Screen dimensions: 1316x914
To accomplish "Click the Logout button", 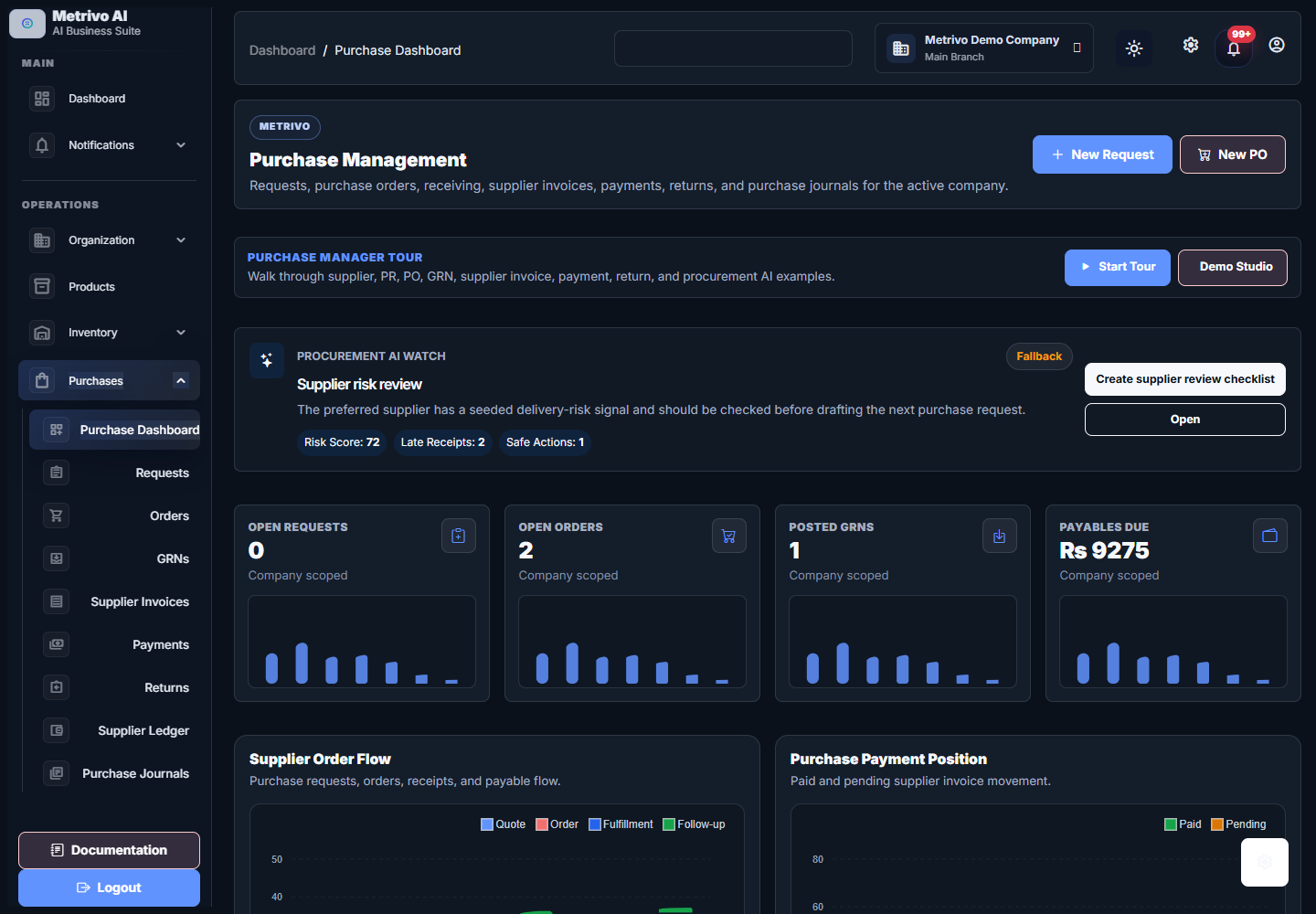I will click(109, 887).
